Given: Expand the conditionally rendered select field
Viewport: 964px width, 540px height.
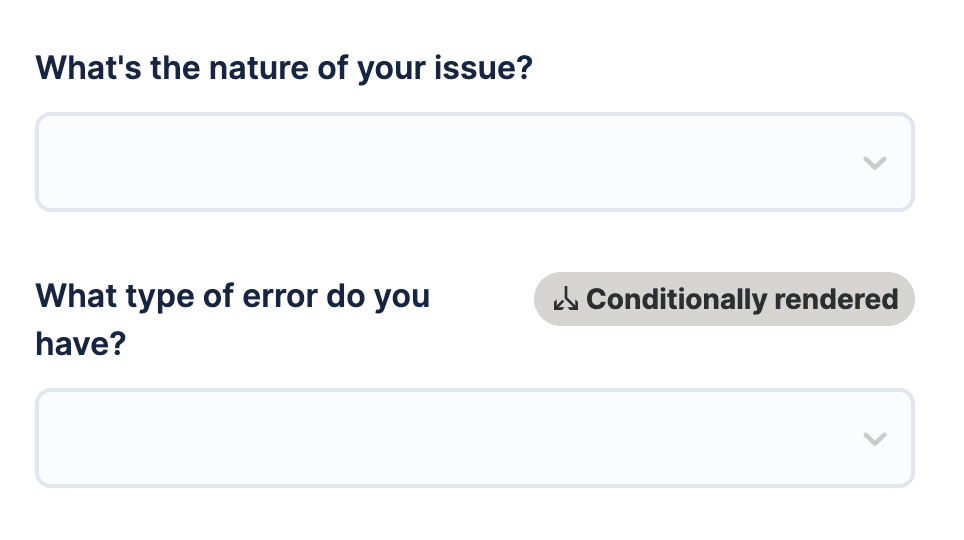Looking at the screenshot, I should [475, 438].
